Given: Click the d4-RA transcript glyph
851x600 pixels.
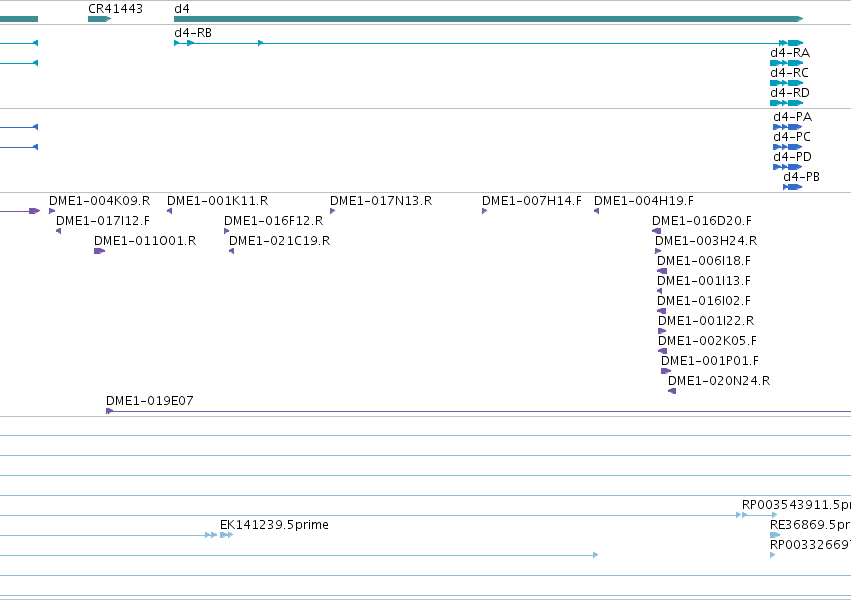Looking at the screenshot, I should pos(786,63).
